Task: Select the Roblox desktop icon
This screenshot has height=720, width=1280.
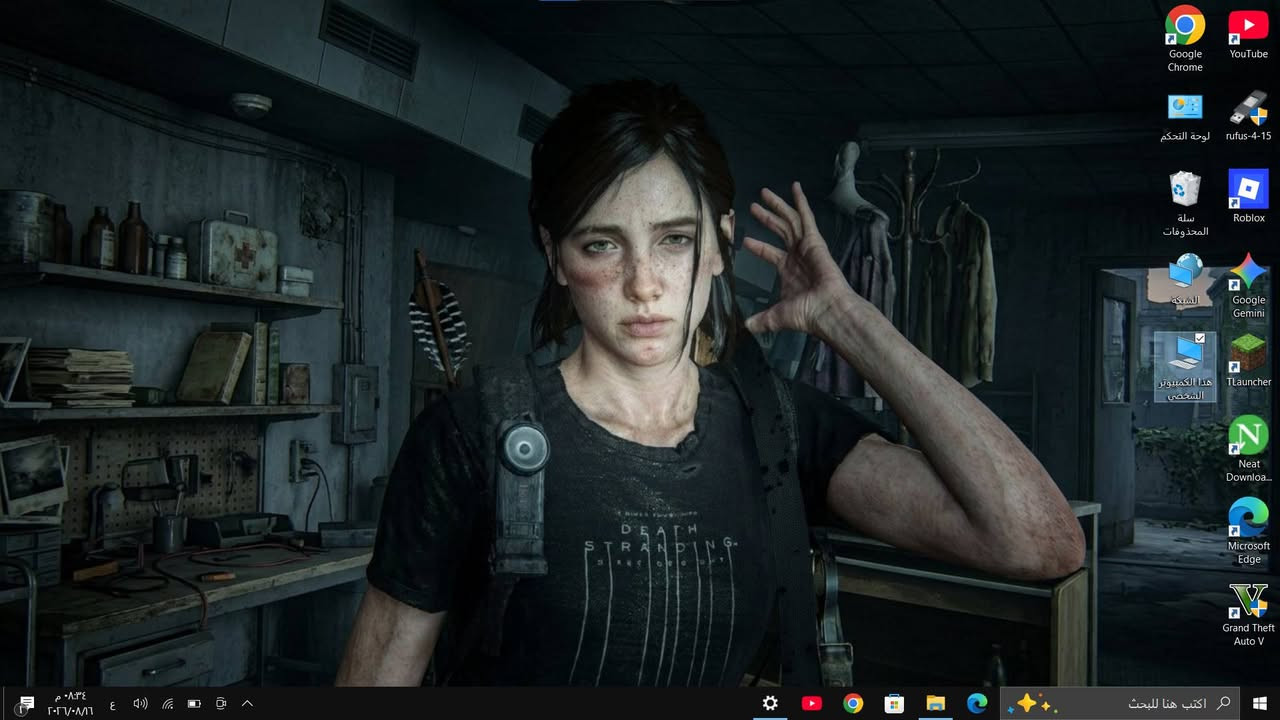Action: (1248, 197)
